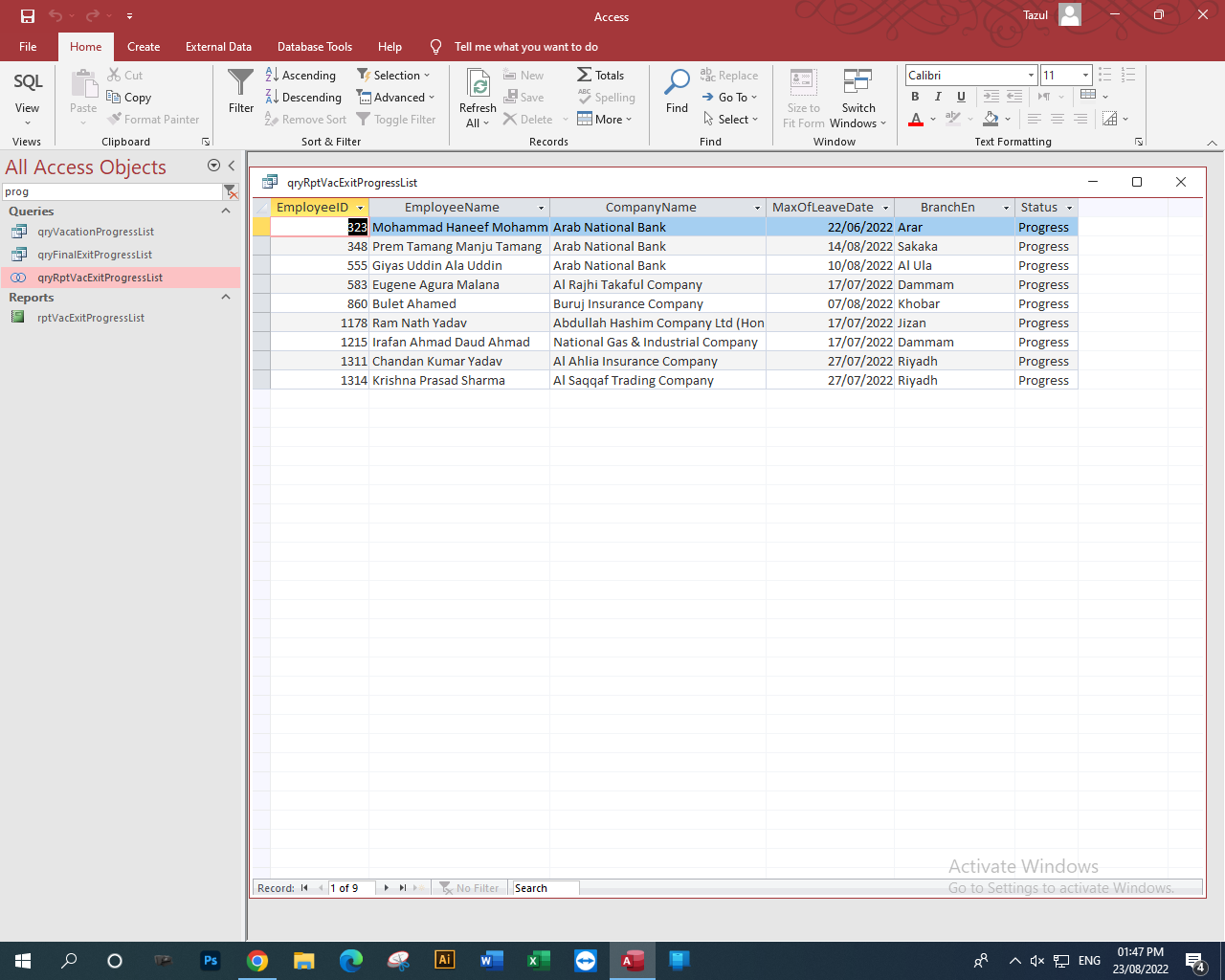Screen dimensions: 1225x980
Task: Switch to External Data tab
Action: (218, 46)
